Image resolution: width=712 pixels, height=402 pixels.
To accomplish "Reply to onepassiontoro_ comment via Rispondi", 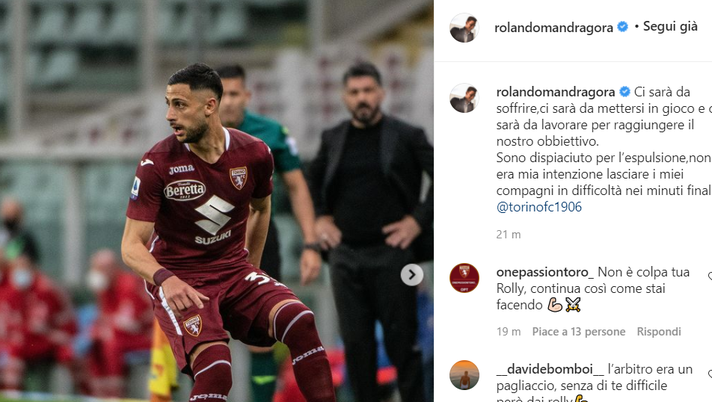I will click(659, 332).
